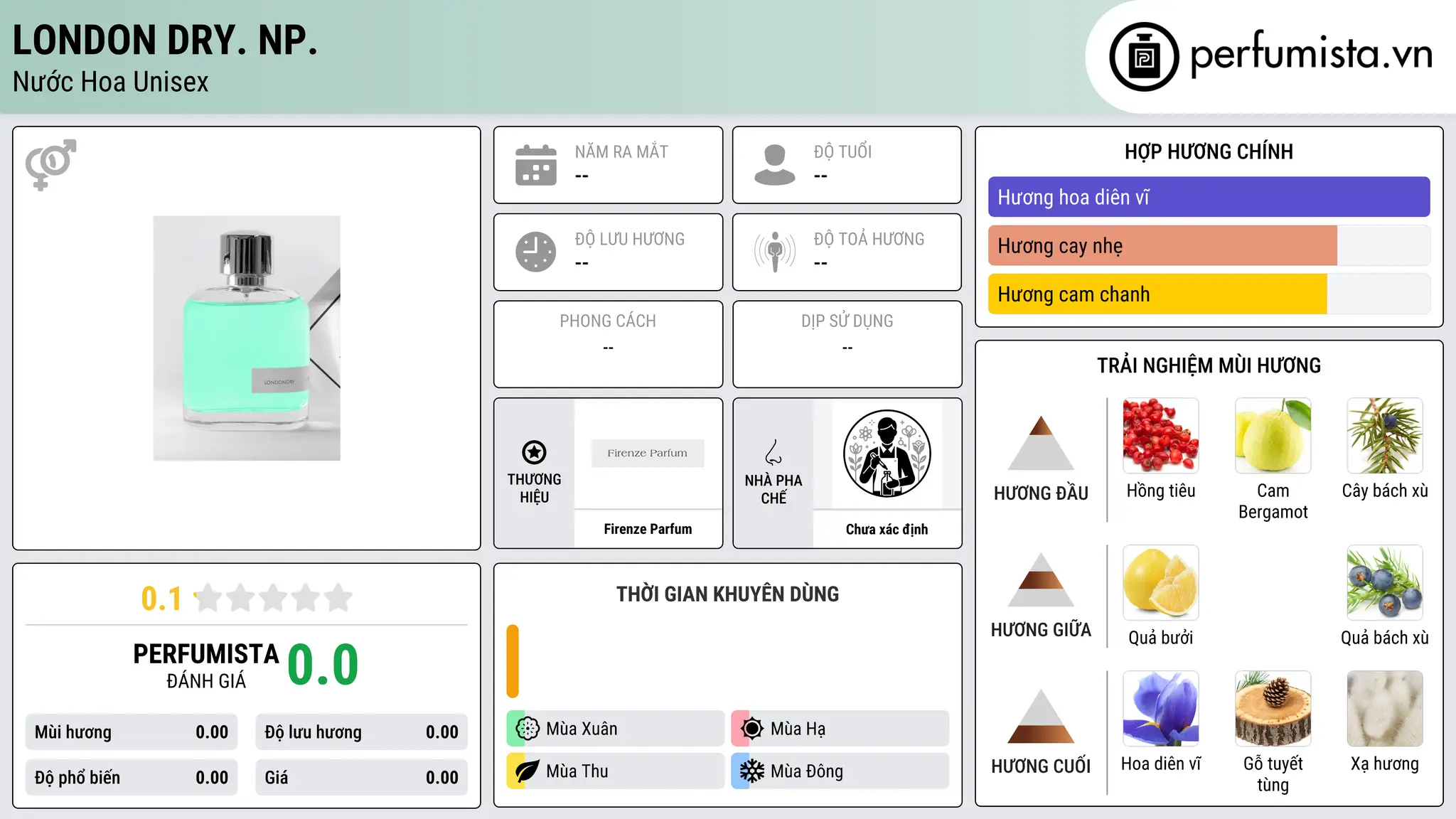Select the Cây bách xù note image
The width and height of the screenshot is (1456, 819).
pyautogui.click(x=1385, y=436)
